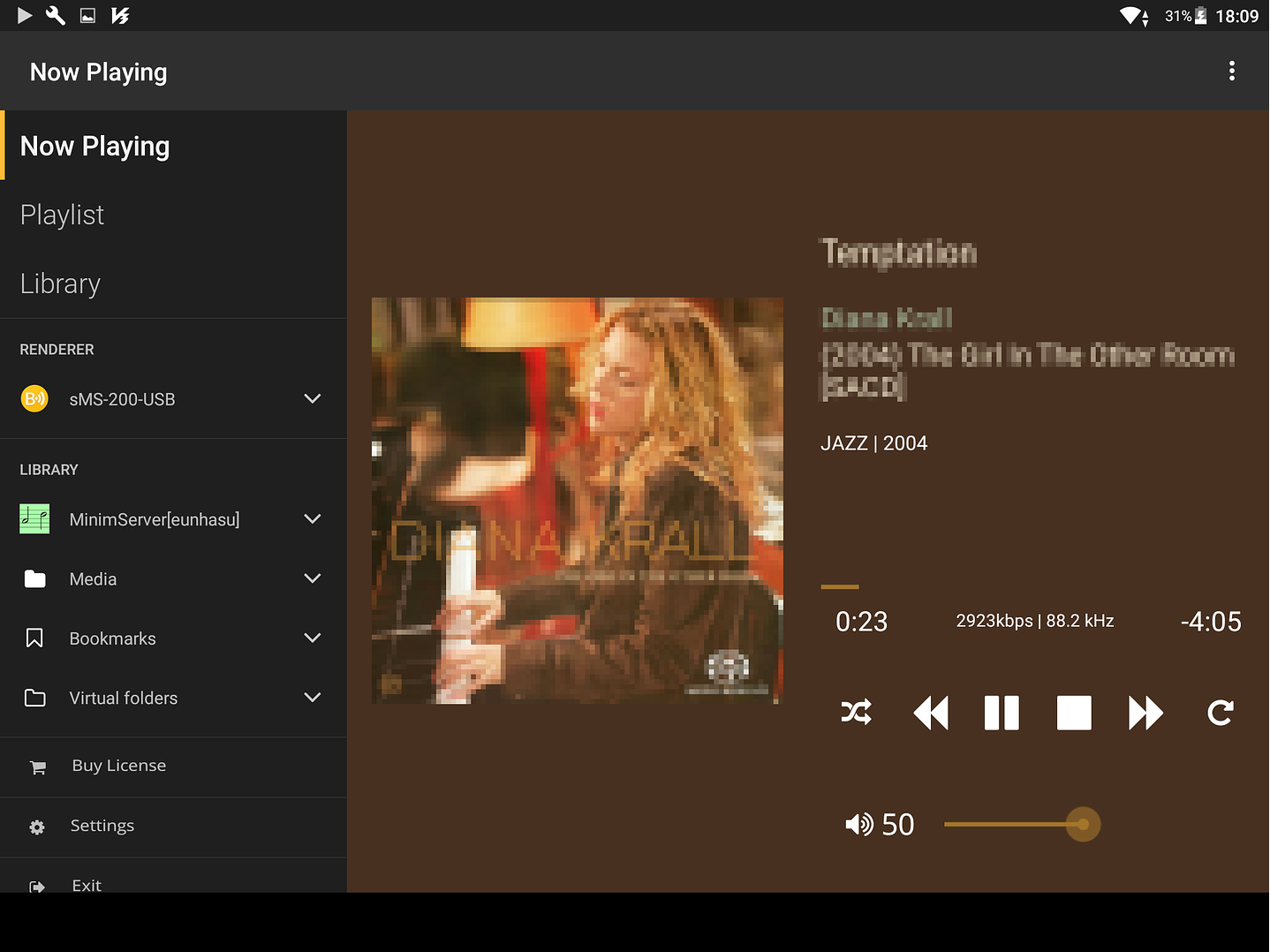Viewport: 1270px width, 952px height.
Task: Click the sMS-200-USB renderer icon
Action: pyautogui.click(x=34, y=398)
